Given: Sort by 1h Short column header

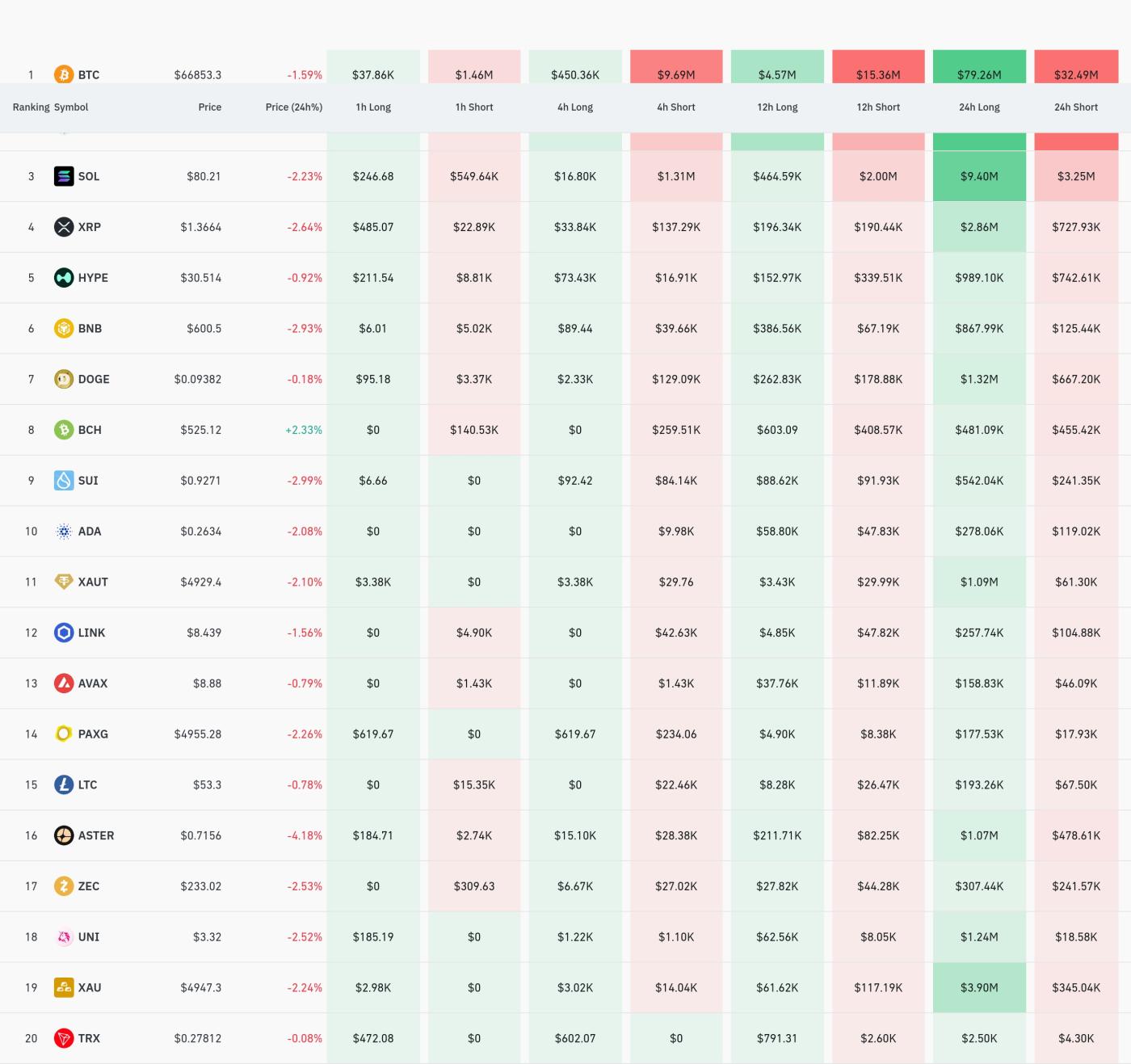Looking at the screenshot, I should (x=474, y=107).
